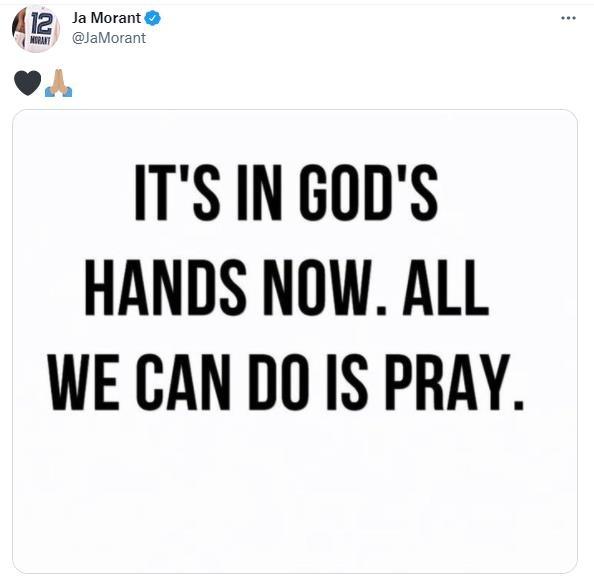This screenshot has width=594, height=580.
Task: Click the word NOW. in the image
Action: (324, 288)
